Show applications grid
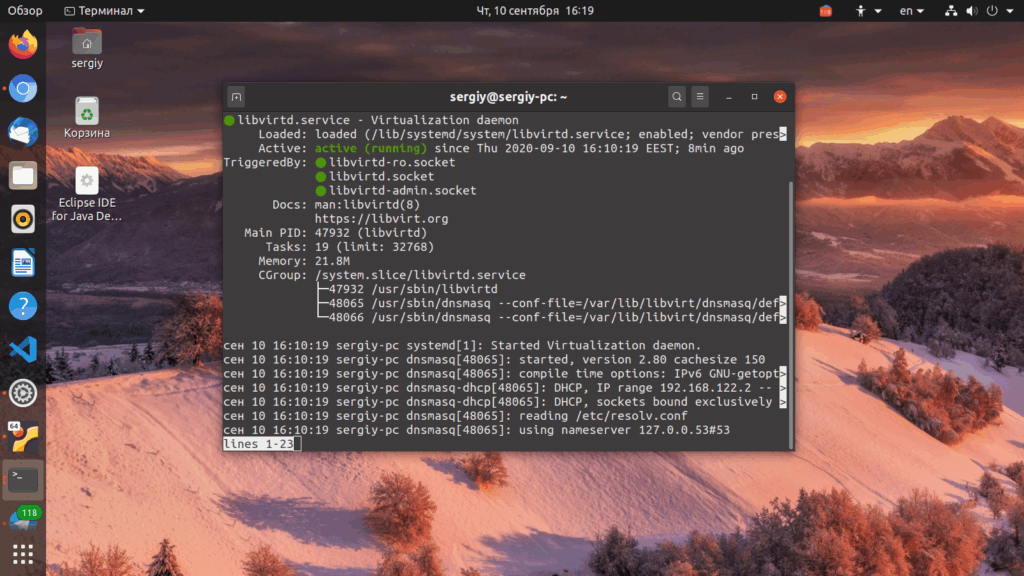The width and height of the screenshot is (1024, 576). (x=23, y=554)
